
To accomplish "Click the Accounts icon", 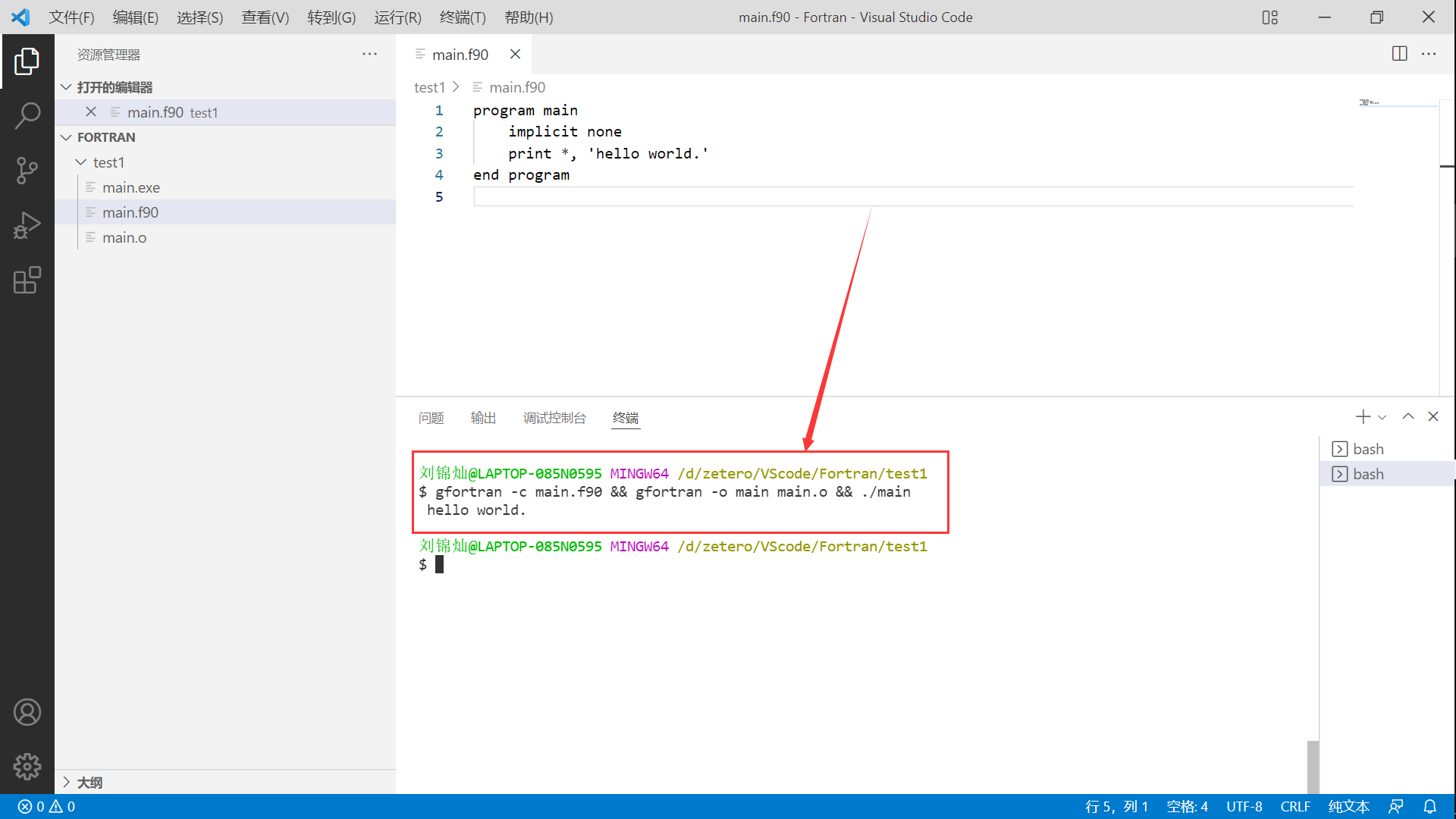I will pyautogui.click(x=27, y=712).
